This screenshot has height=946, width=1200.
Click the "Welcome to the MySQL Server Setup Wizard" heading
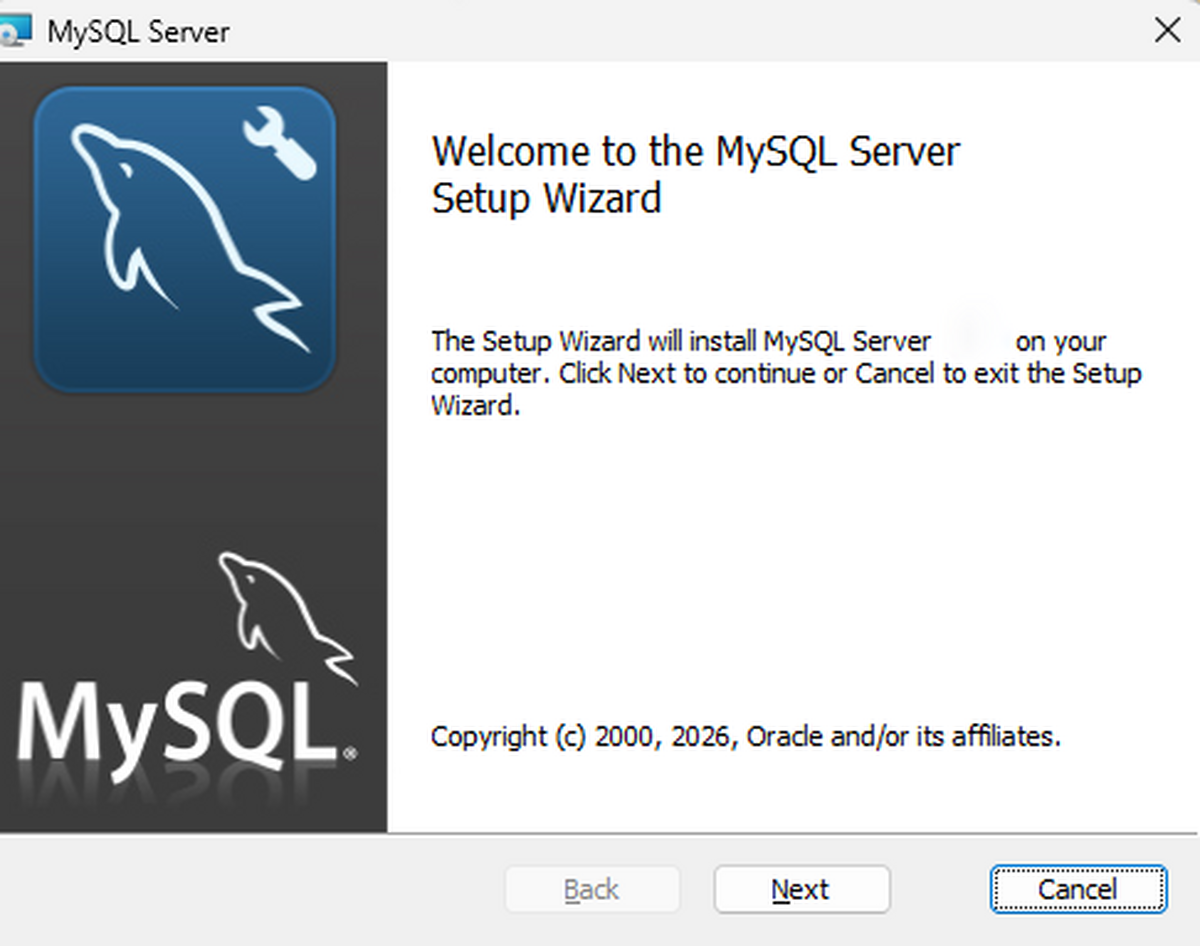696,175
